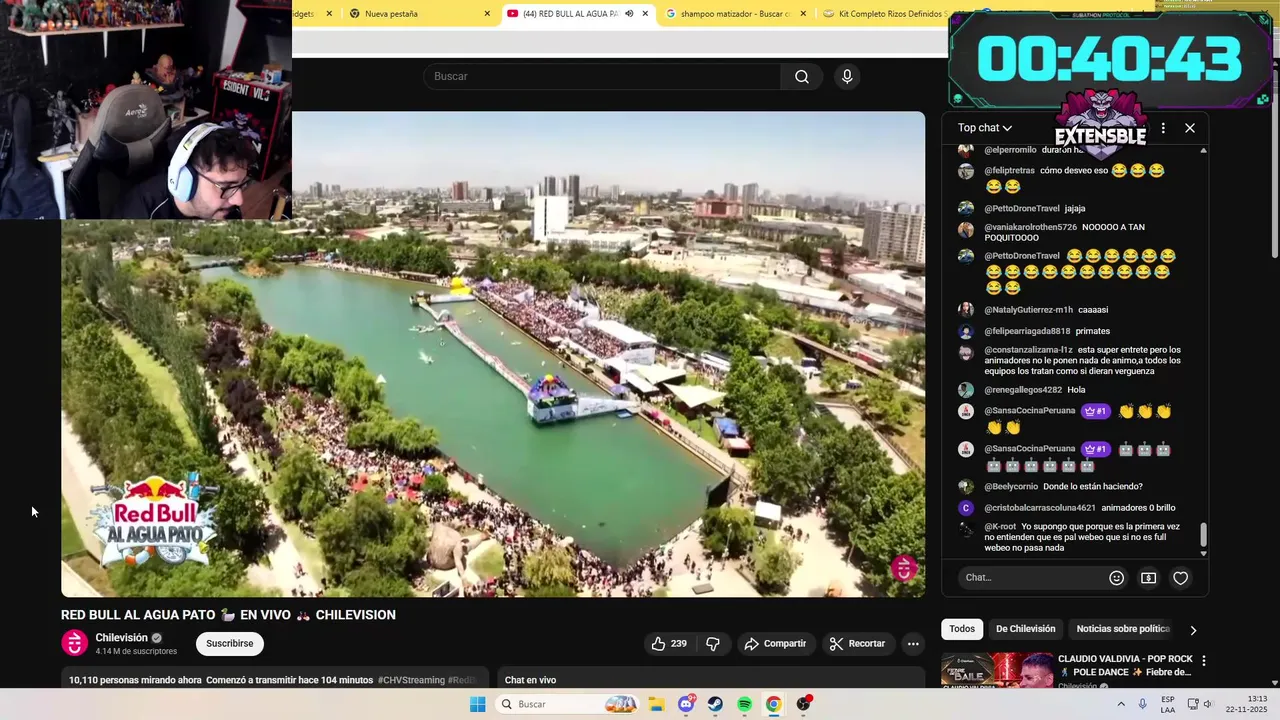
Task: Select the Todos filter chip
Action: (962, 629)
